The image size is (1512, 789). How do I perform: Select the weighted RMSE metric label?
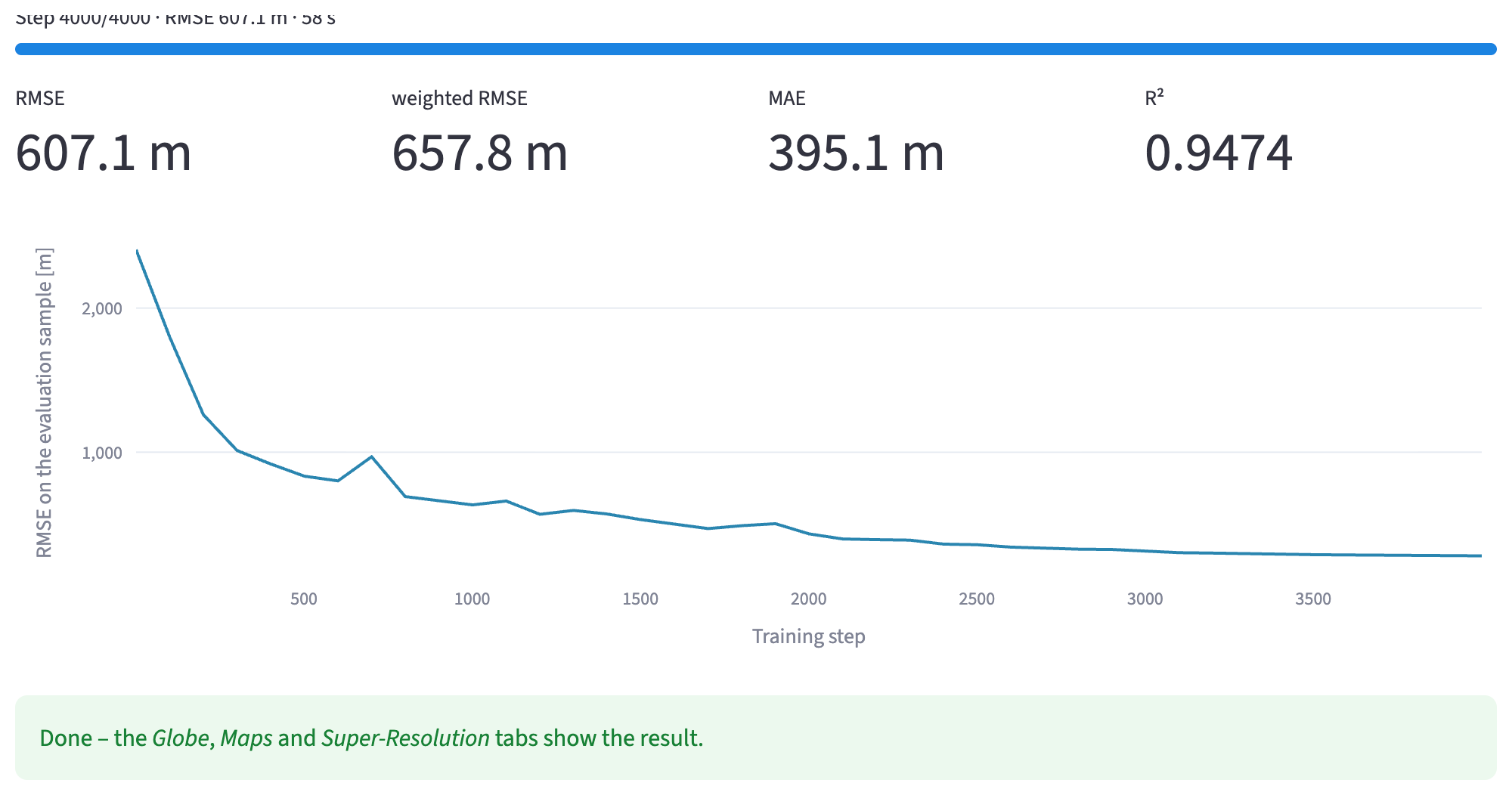pyautogui.click(x=459, y=98)
